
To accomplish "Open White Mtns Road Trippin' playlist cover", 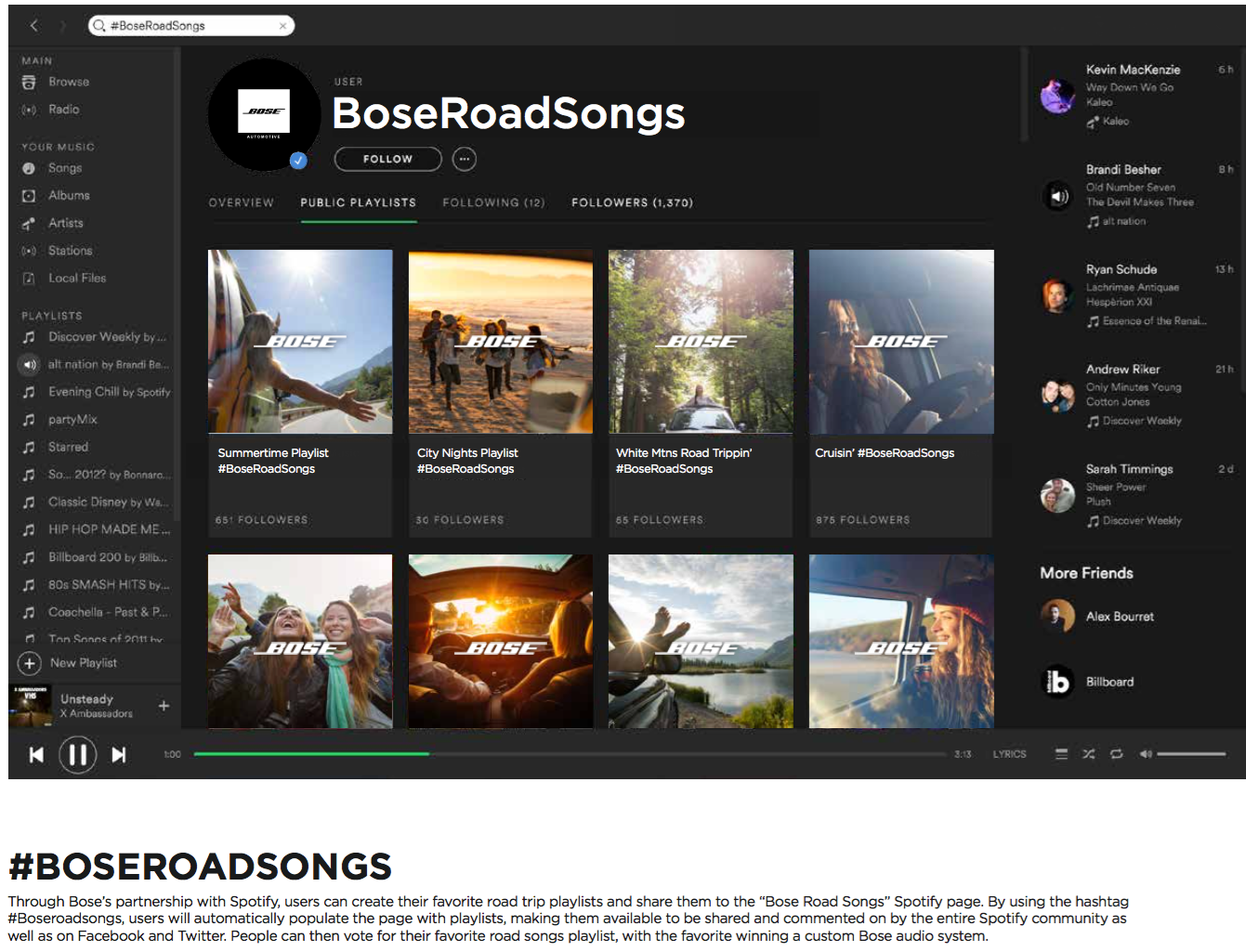I will click(x=701, y=341).
